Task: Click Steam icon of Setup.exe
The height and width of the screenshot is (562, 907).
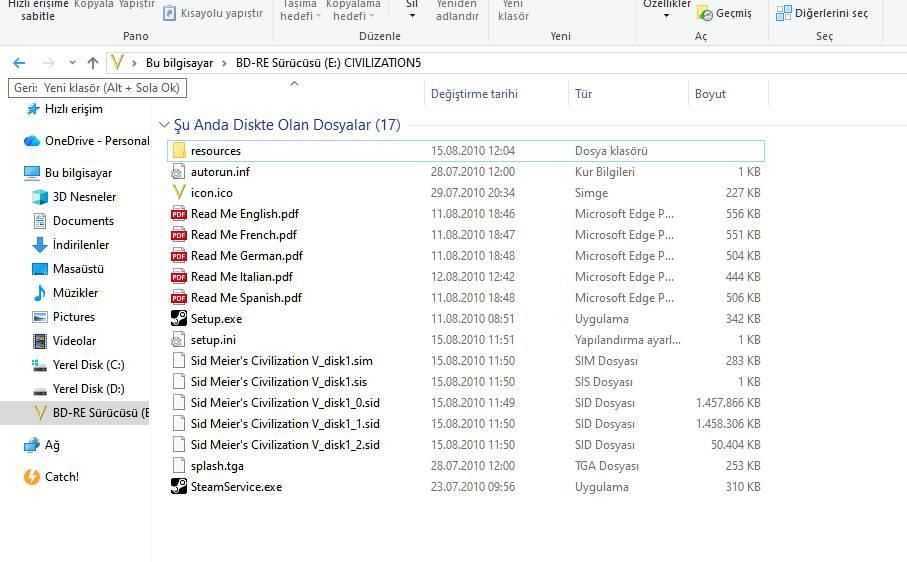Action: (179, 319)
